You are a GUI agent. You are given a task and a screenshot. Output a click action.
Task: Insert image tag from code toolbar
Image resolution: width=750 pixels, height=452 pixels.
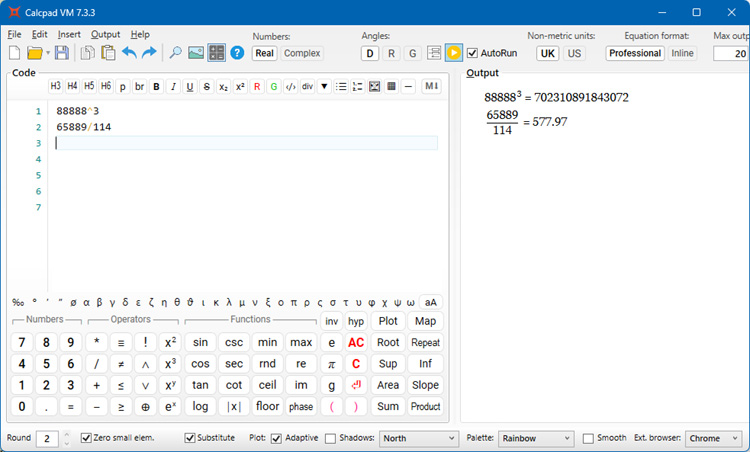pos(375,87)
